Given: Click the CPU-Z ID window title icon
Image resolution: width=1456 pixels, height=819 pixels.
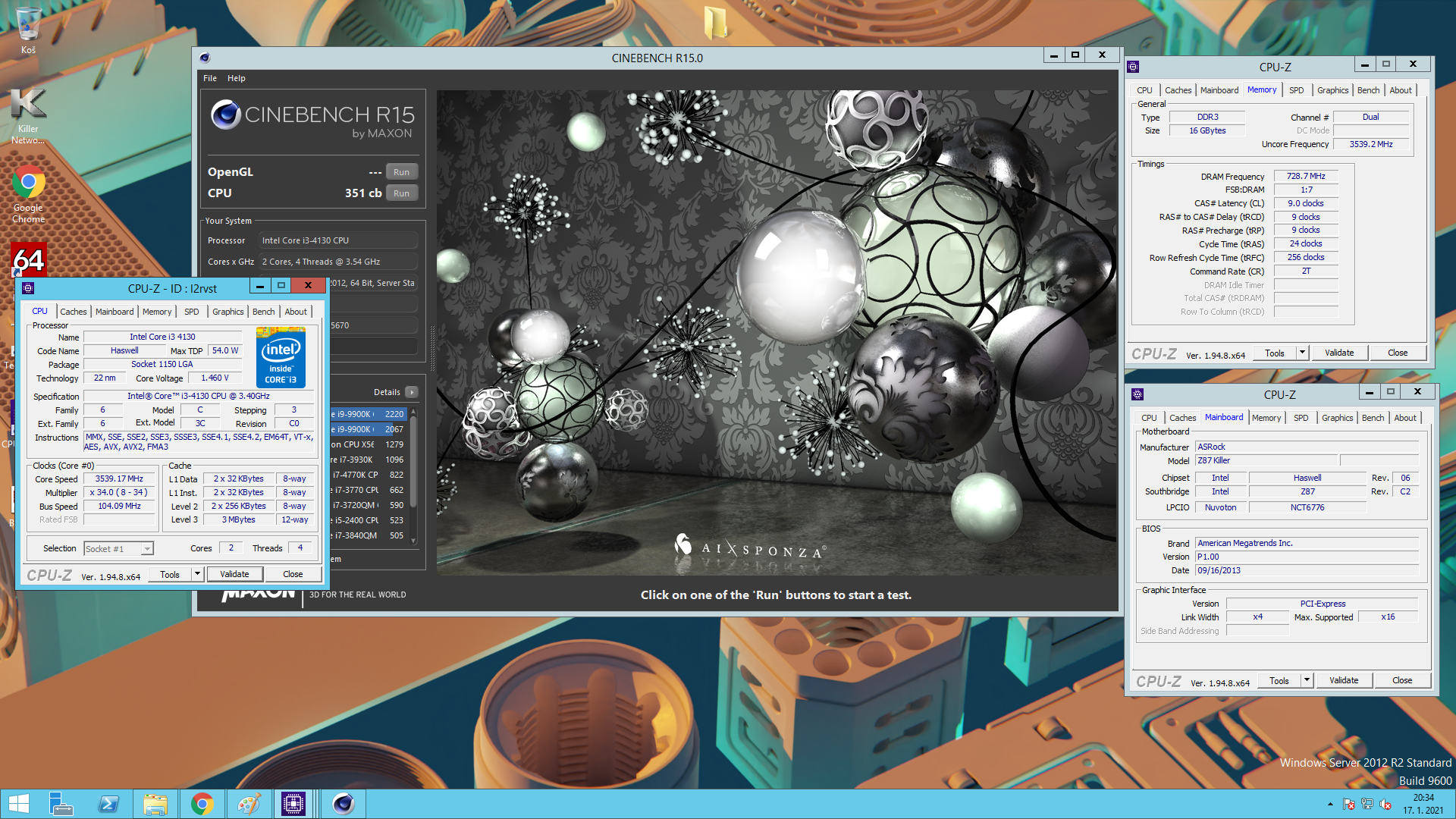Looking at the screenshot, I should click(28, 288).
